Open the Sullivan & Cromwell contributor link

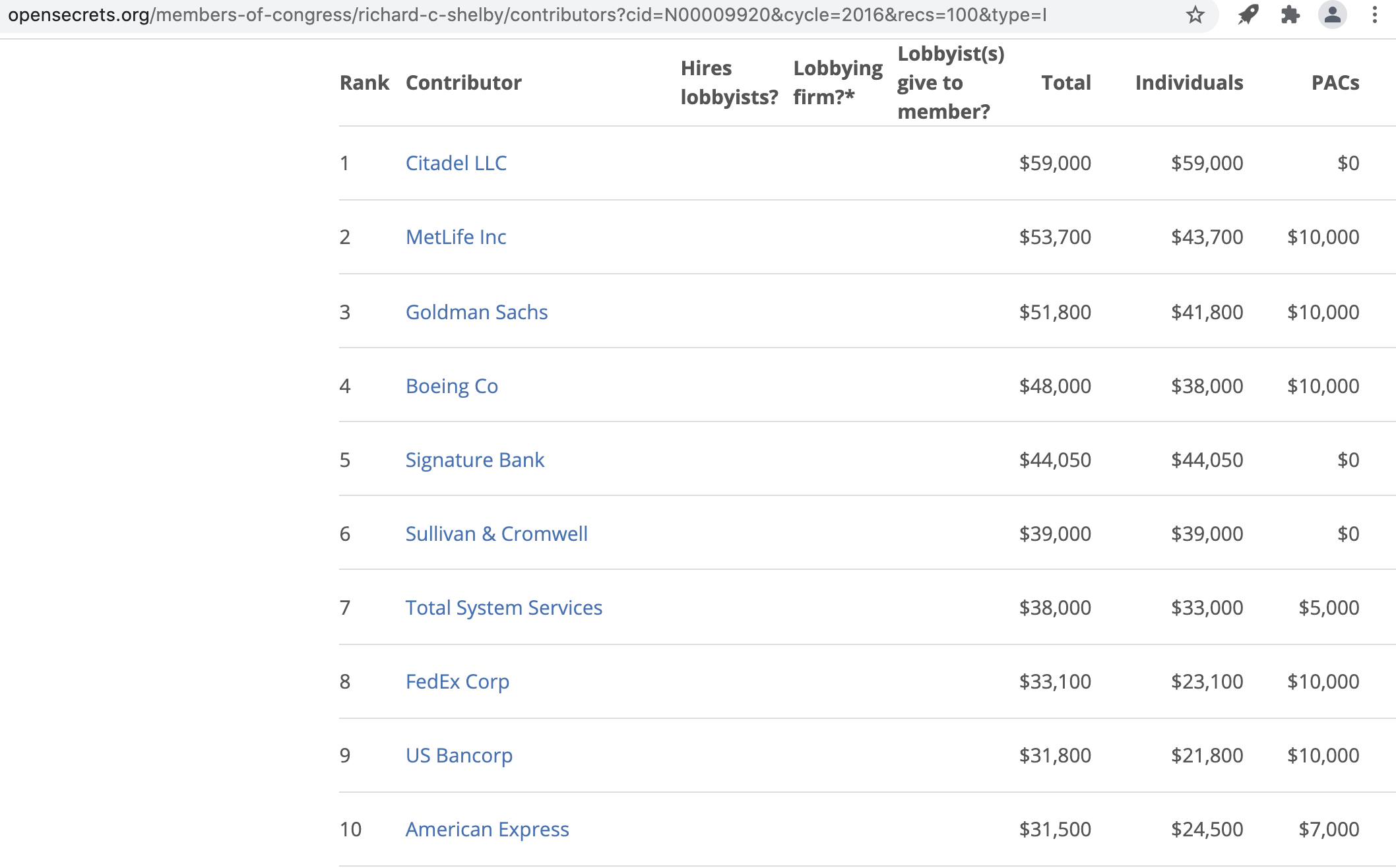496,534
